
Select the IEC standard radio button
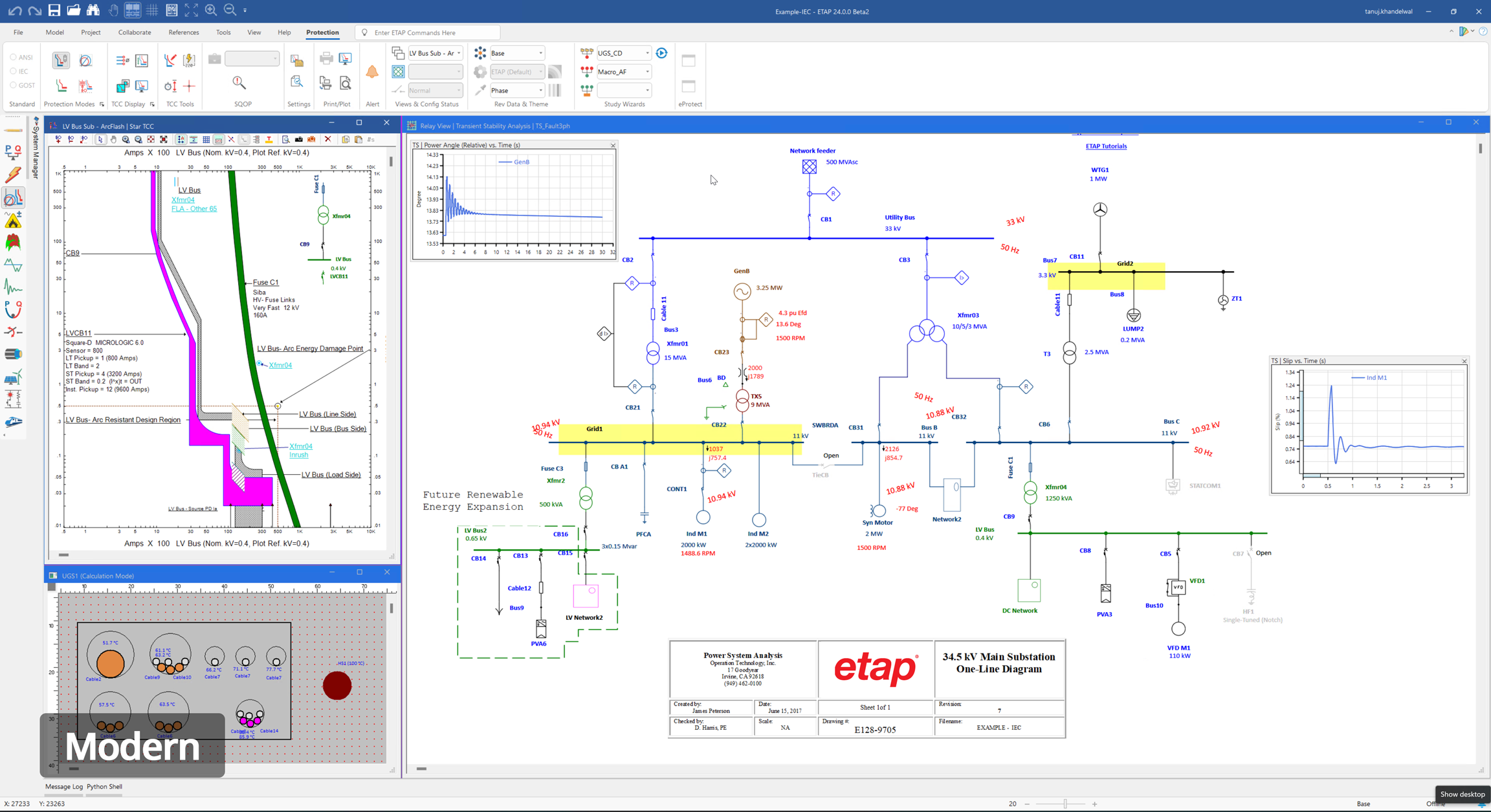13,71
